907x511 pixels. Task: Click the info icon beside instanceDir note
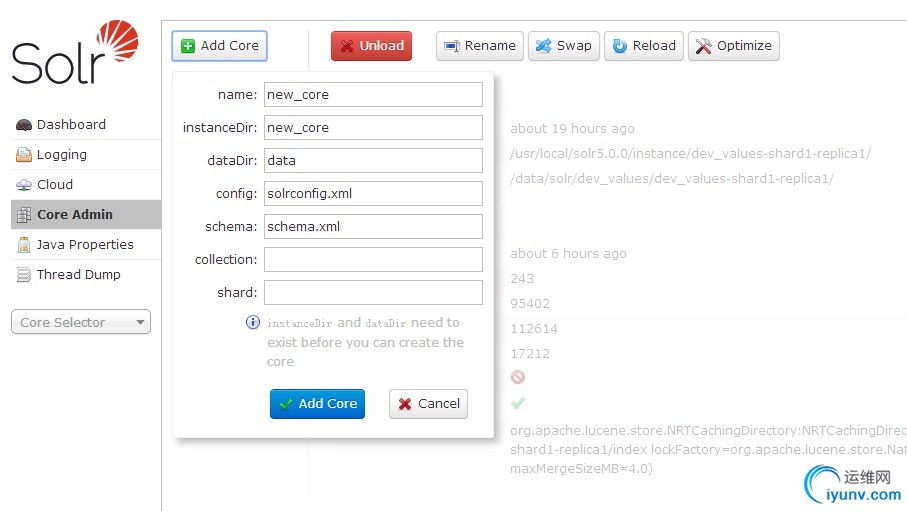click(x=253, y=322)
